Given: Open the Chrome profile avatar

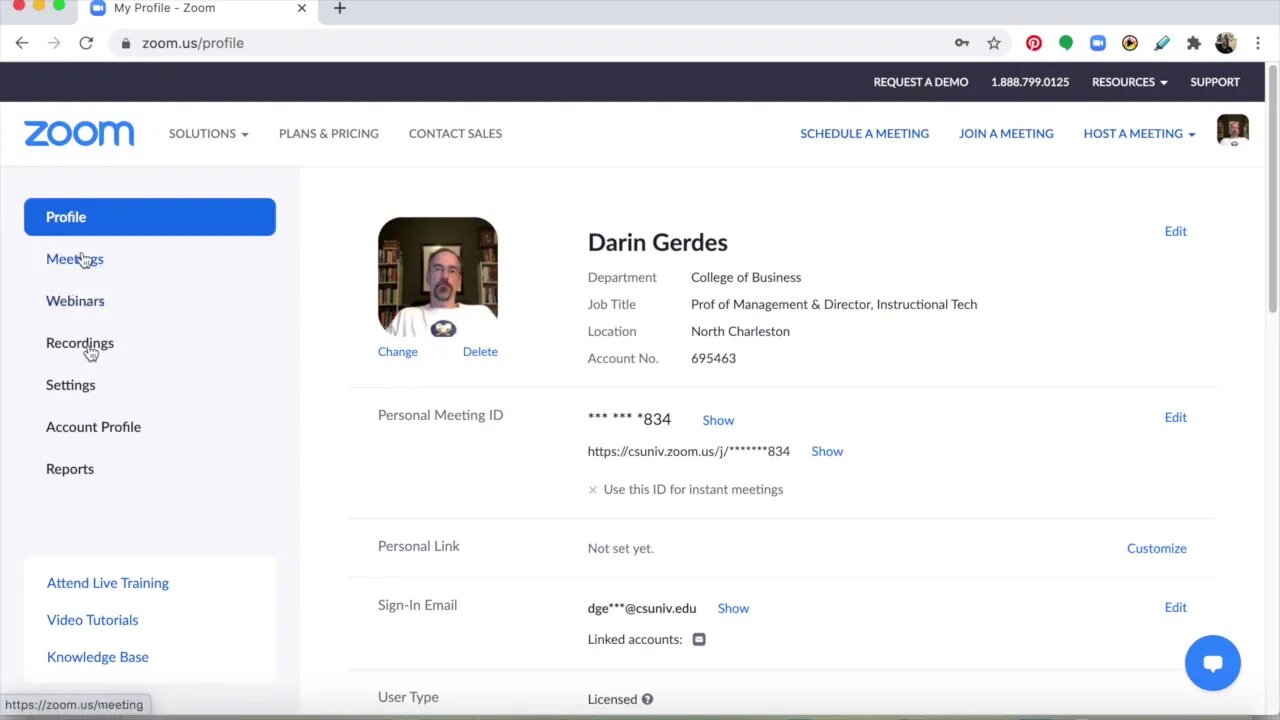Looking at the screenshot, I should click(x=1226, y=43).
